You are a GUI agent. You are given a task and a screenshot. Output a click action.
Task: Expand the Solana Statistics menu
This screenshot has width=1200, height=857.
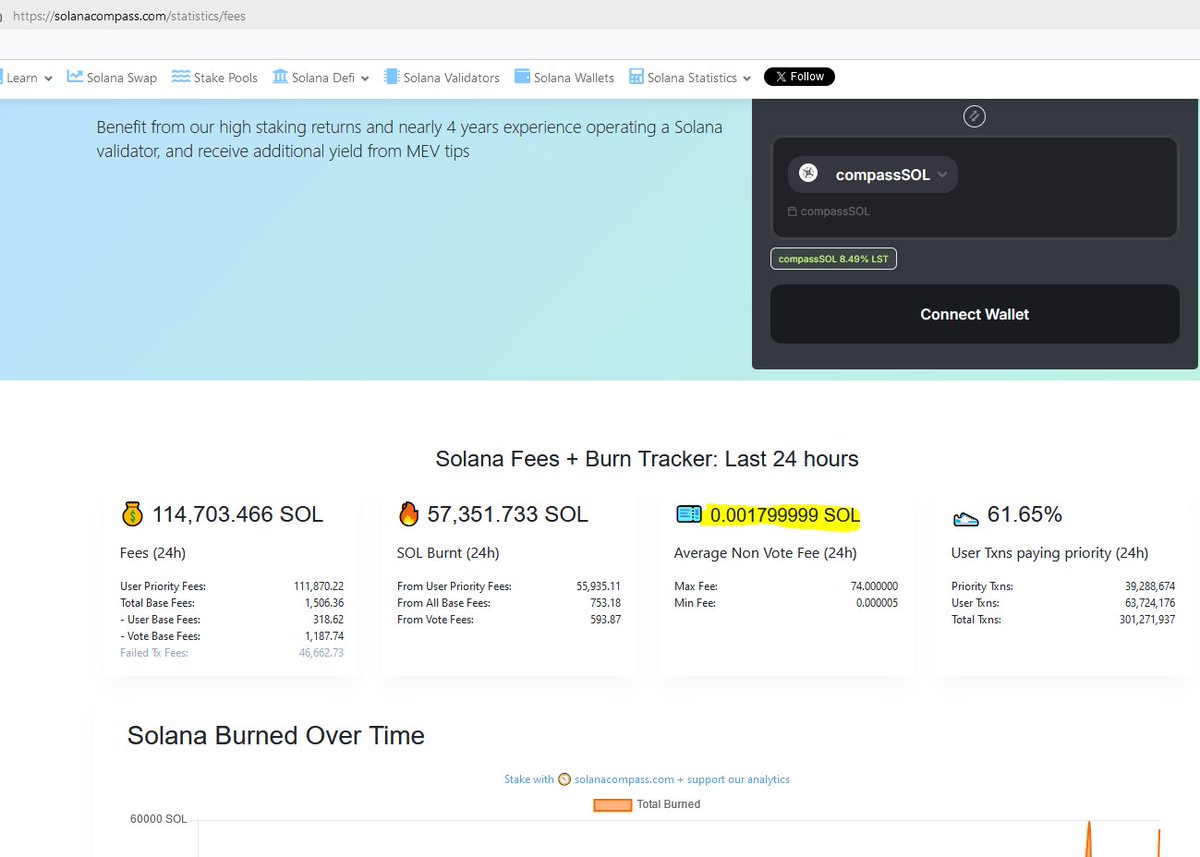pos(690,77)
